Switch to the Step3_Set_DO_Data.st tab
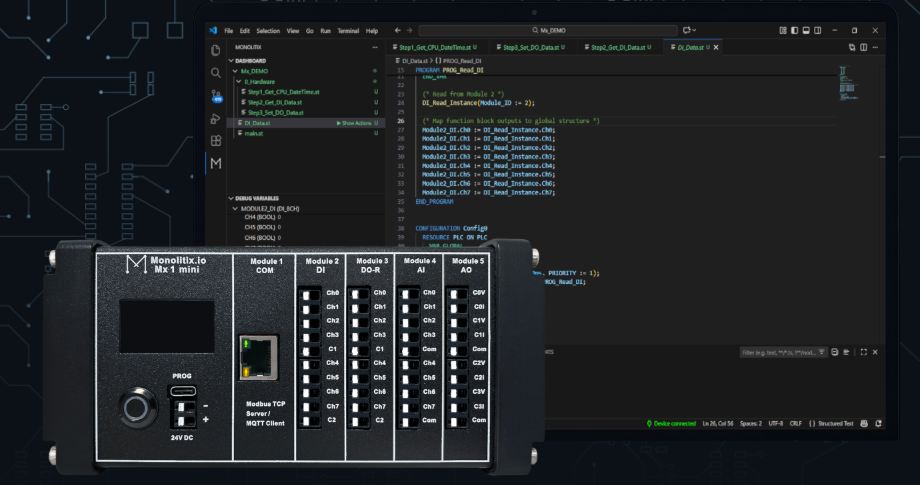This screenshot has width=920, height=485. (x=530, y=48)
